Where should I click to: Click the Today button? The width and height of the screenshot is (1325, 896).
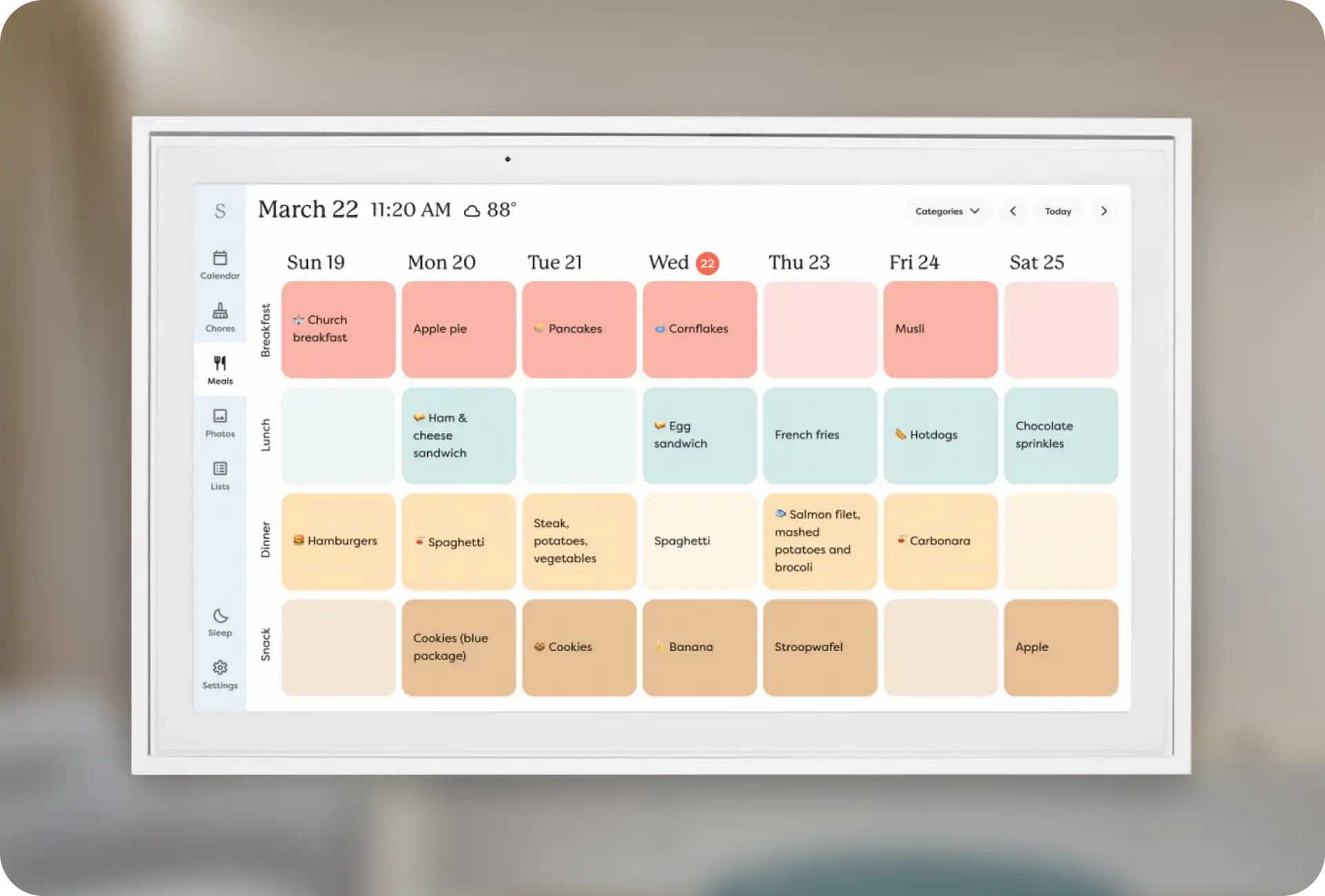point(1058,211)
